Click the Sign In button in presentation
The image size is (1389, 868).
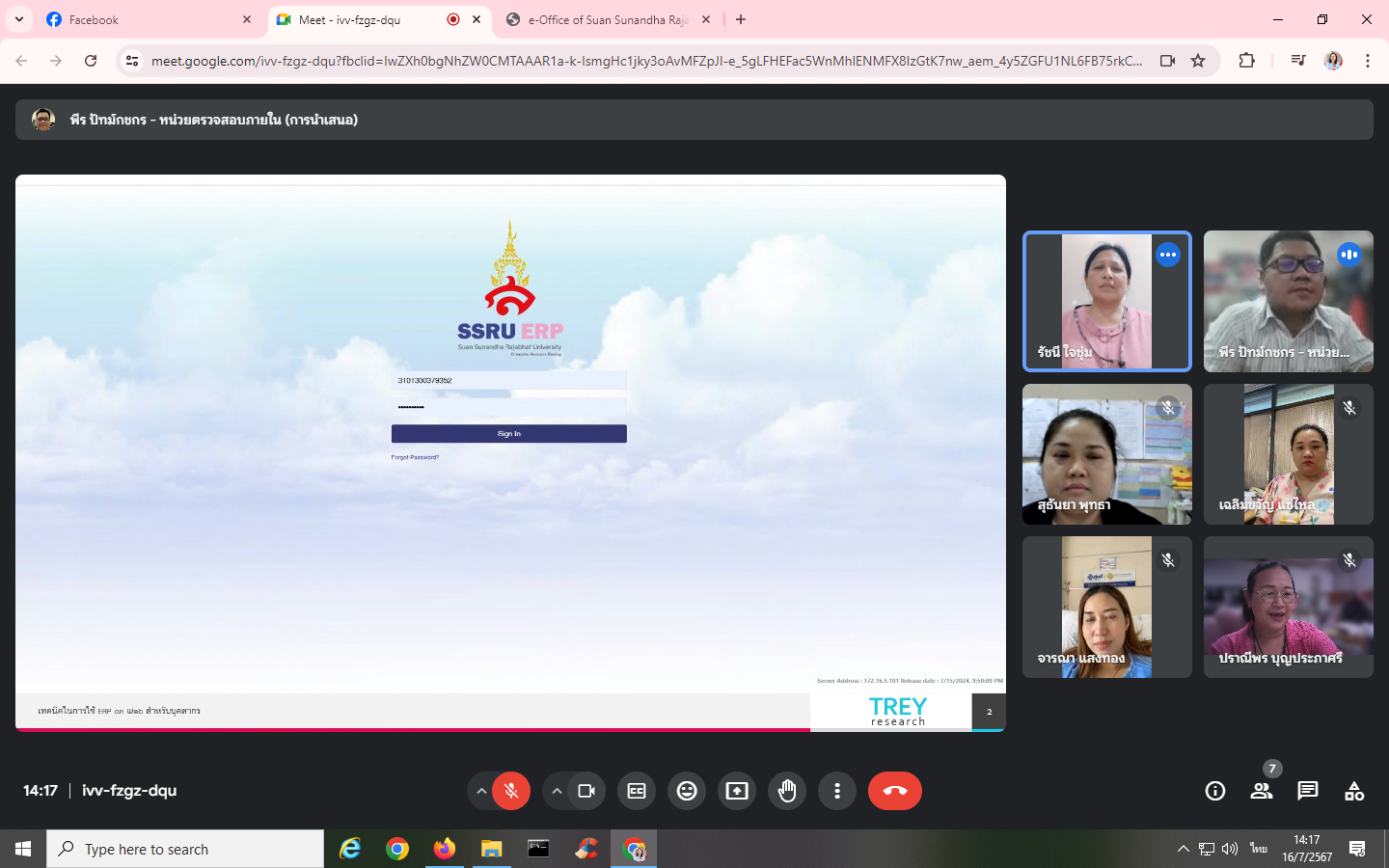(508, 434)
